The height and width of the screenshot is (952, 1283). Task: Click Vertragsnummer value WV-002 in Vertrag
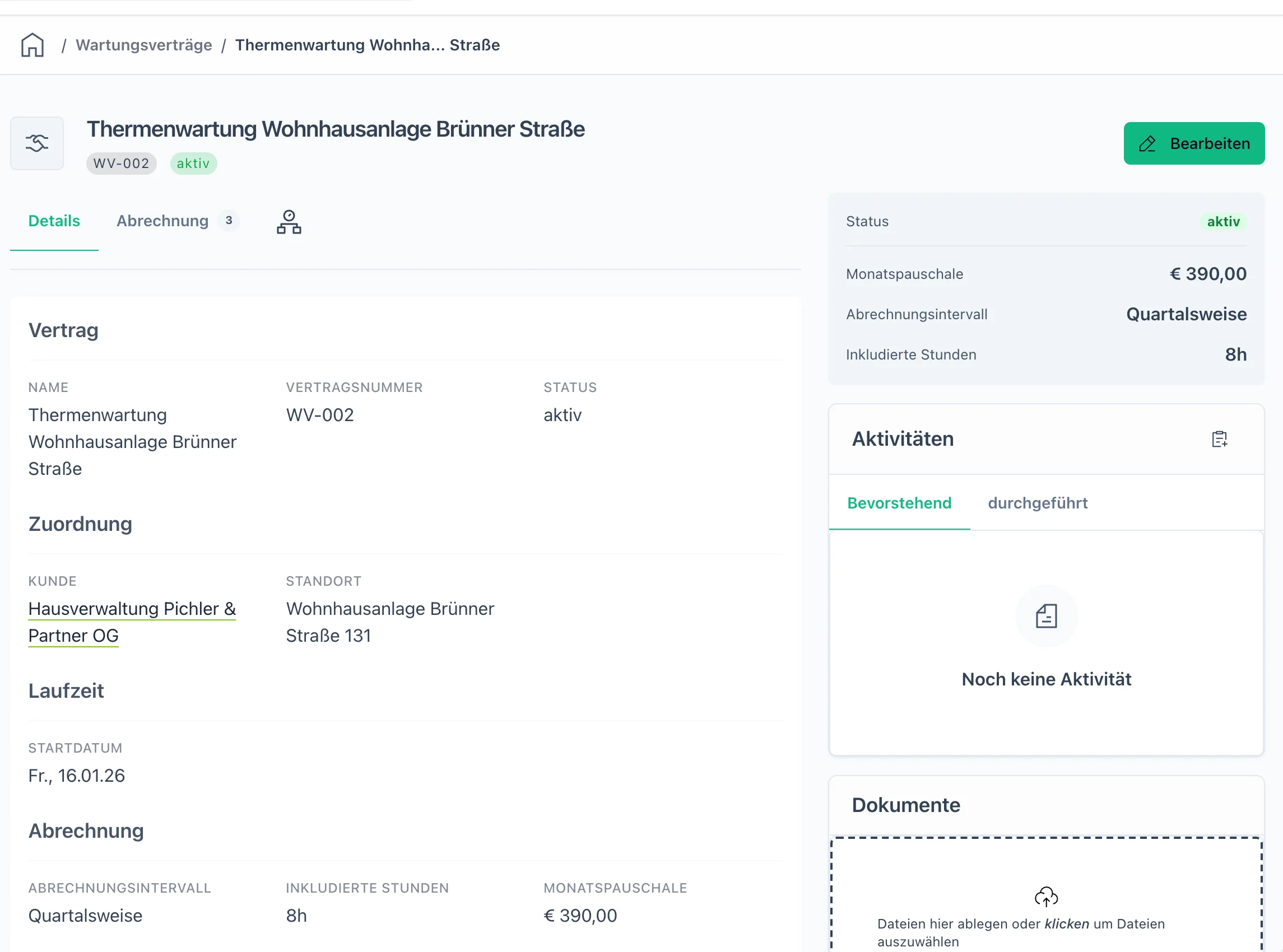(x=320, y=415)
